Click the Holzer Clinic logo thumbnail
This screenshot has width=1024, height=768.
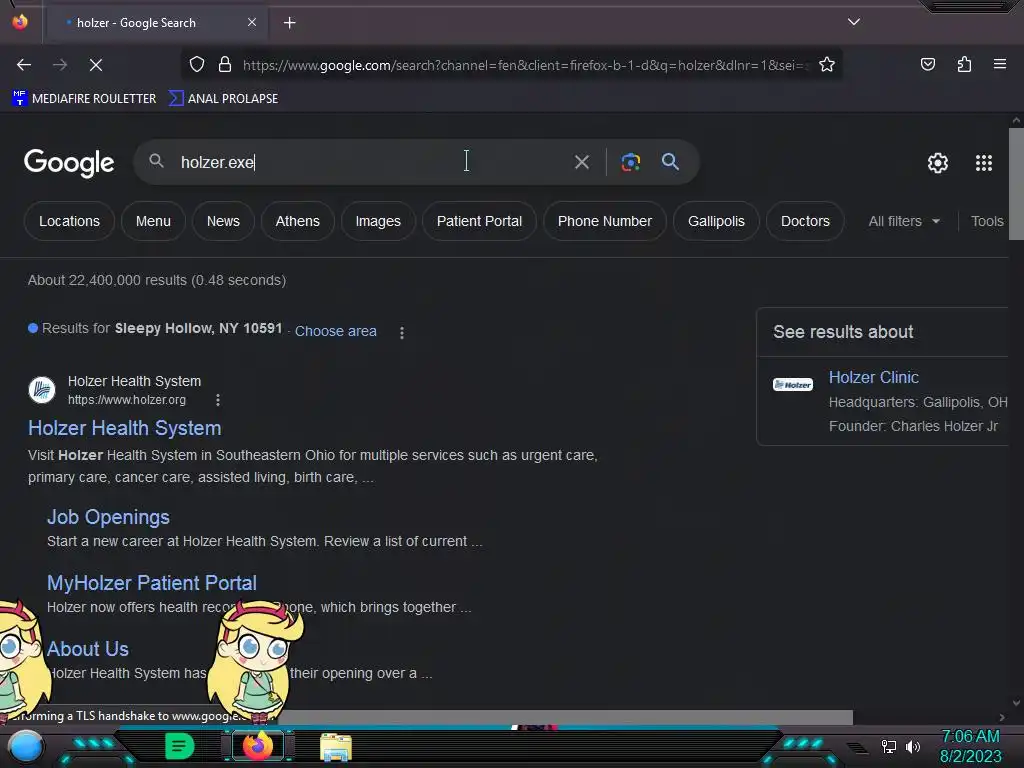[793, 385]
